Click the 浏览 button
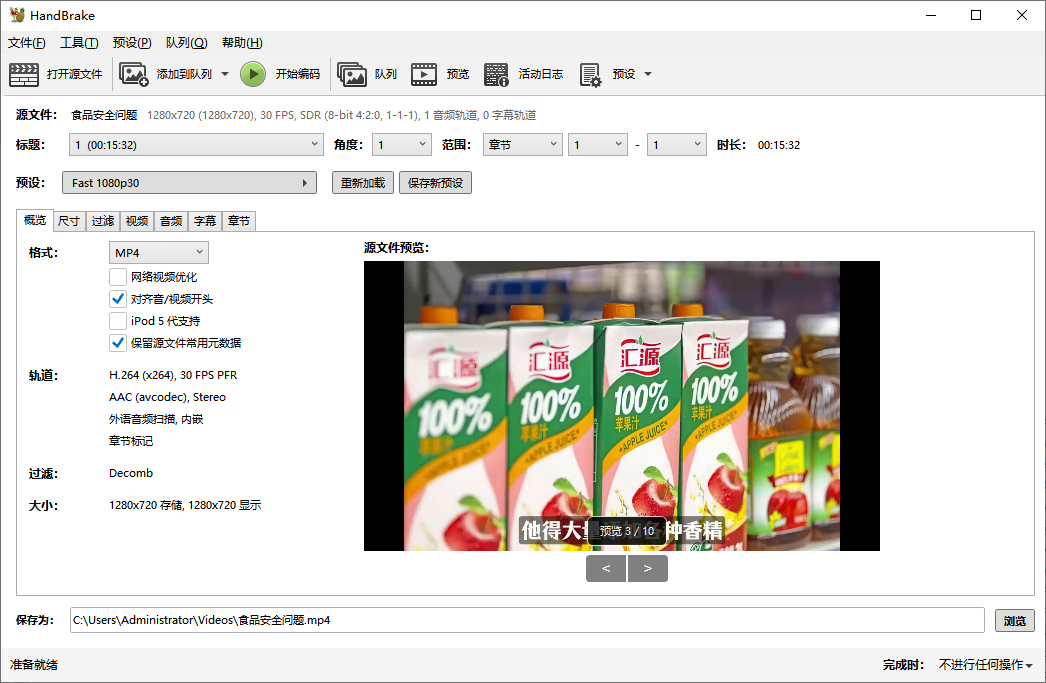Viewport: 1046px width, 683px height. (1014, 620)
